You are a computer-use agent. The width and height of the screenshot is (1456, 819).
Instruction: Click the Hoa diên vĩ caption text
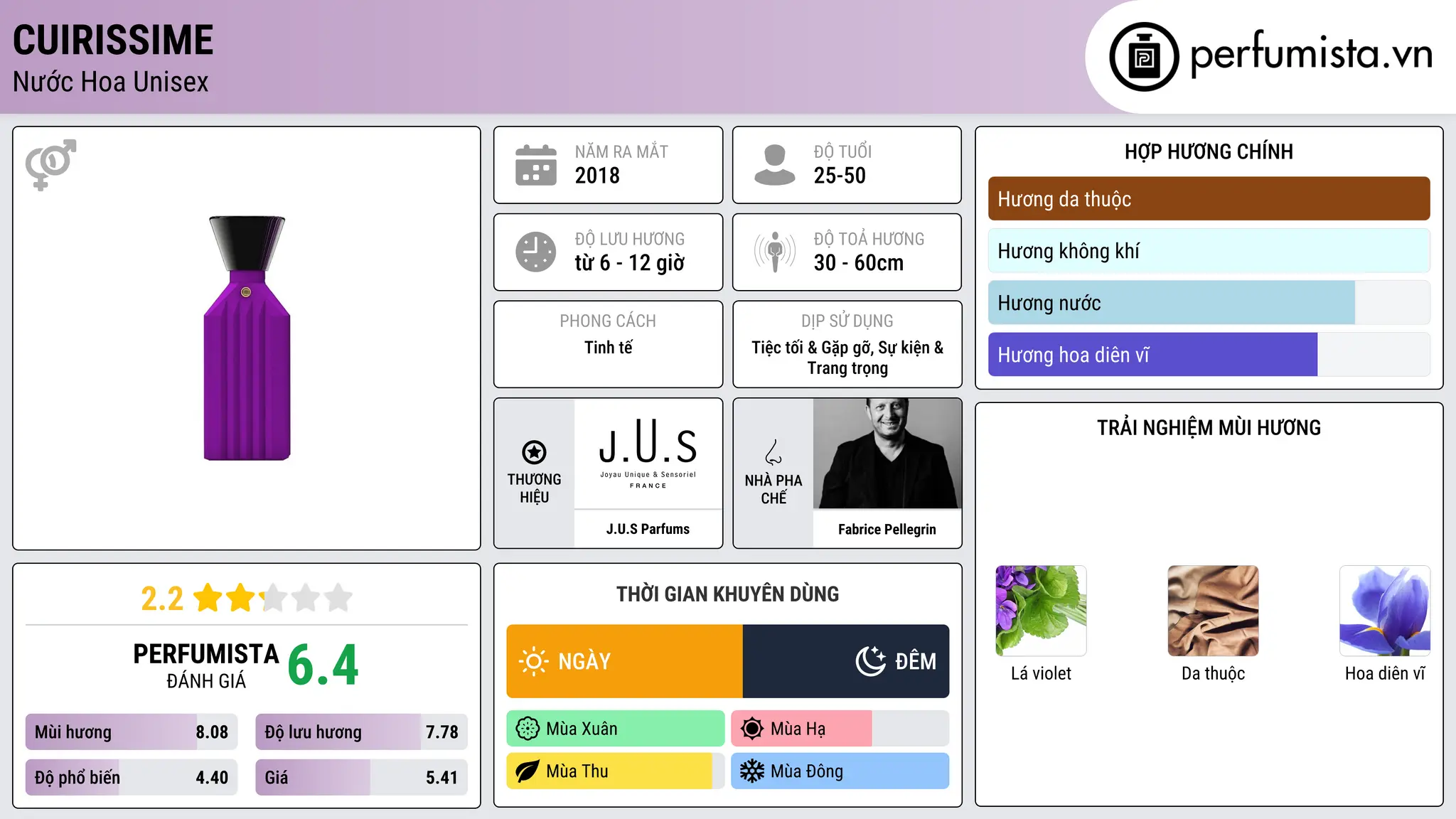pyautogui.click(x=1385, y=673)
